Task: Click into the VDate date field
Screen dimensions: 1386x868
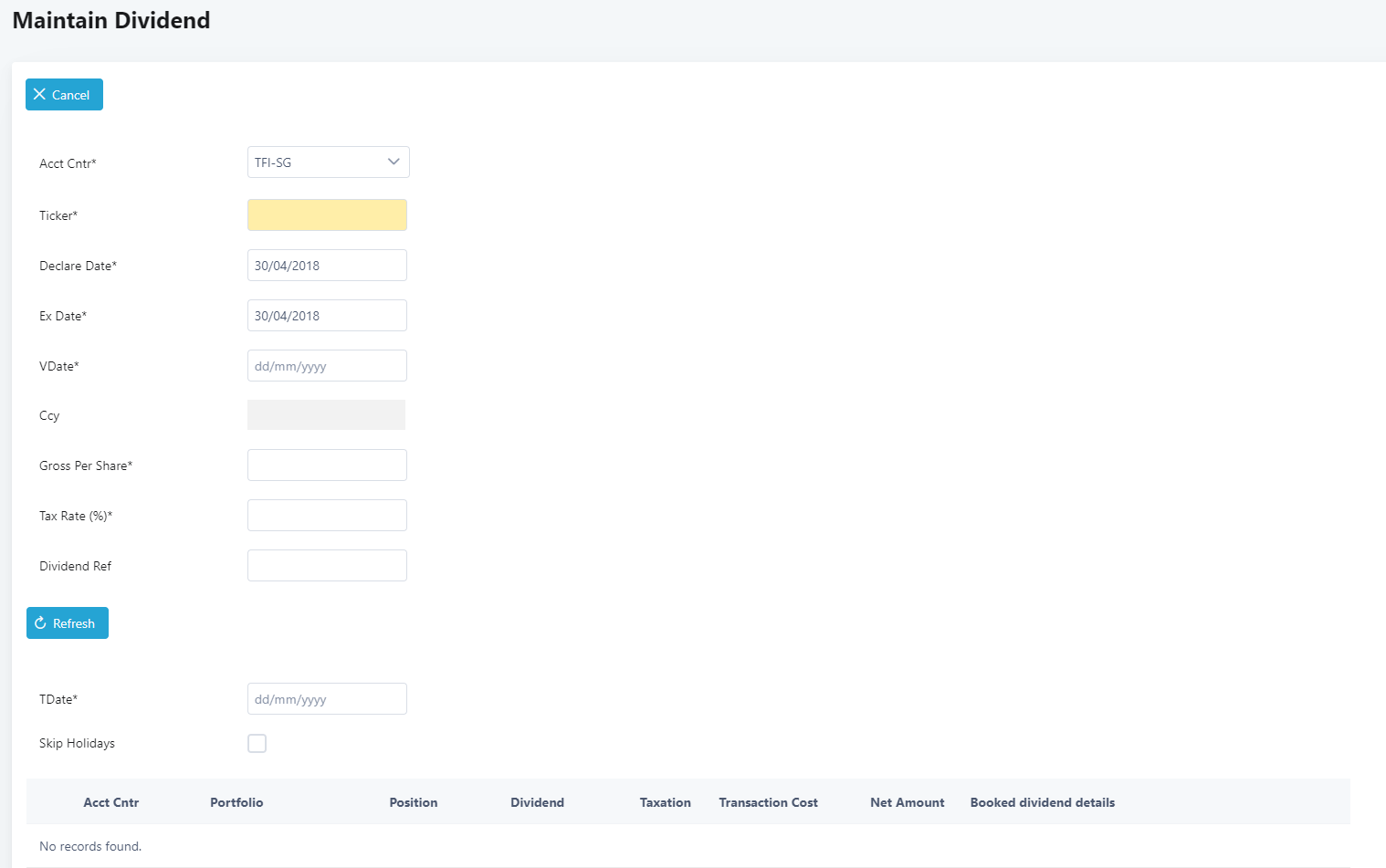Action: (x=327, y=366)
